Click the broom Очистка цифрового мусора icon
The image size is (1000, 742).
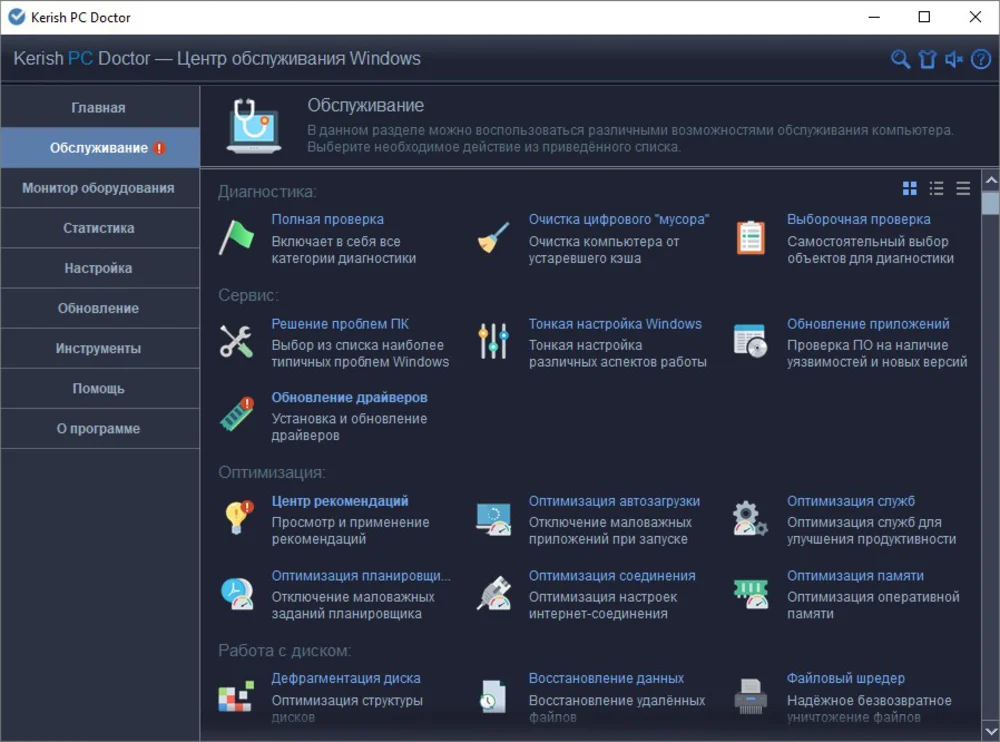tap(494, 238)
